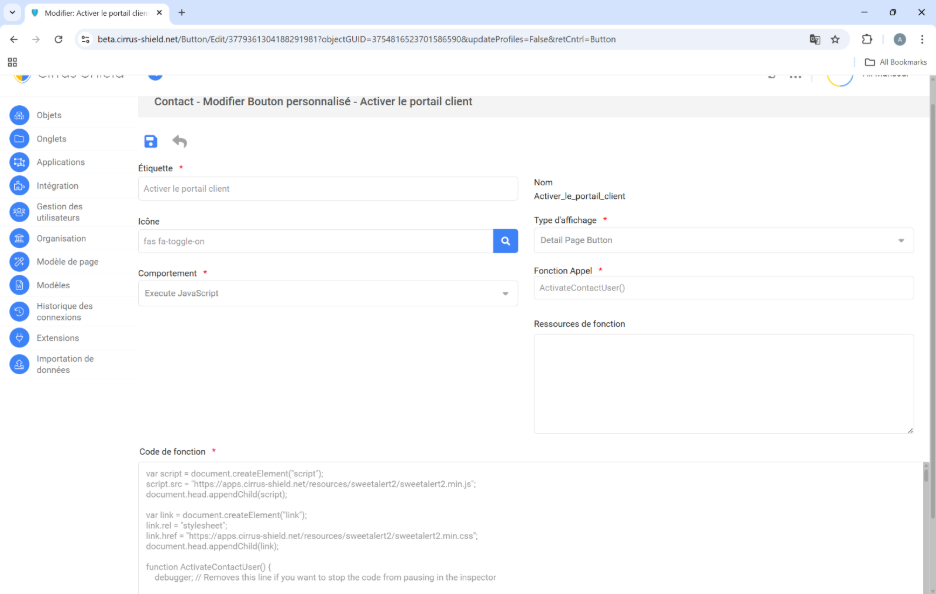
Task: Click the Organisation building icon
Action: click(19, 239)
